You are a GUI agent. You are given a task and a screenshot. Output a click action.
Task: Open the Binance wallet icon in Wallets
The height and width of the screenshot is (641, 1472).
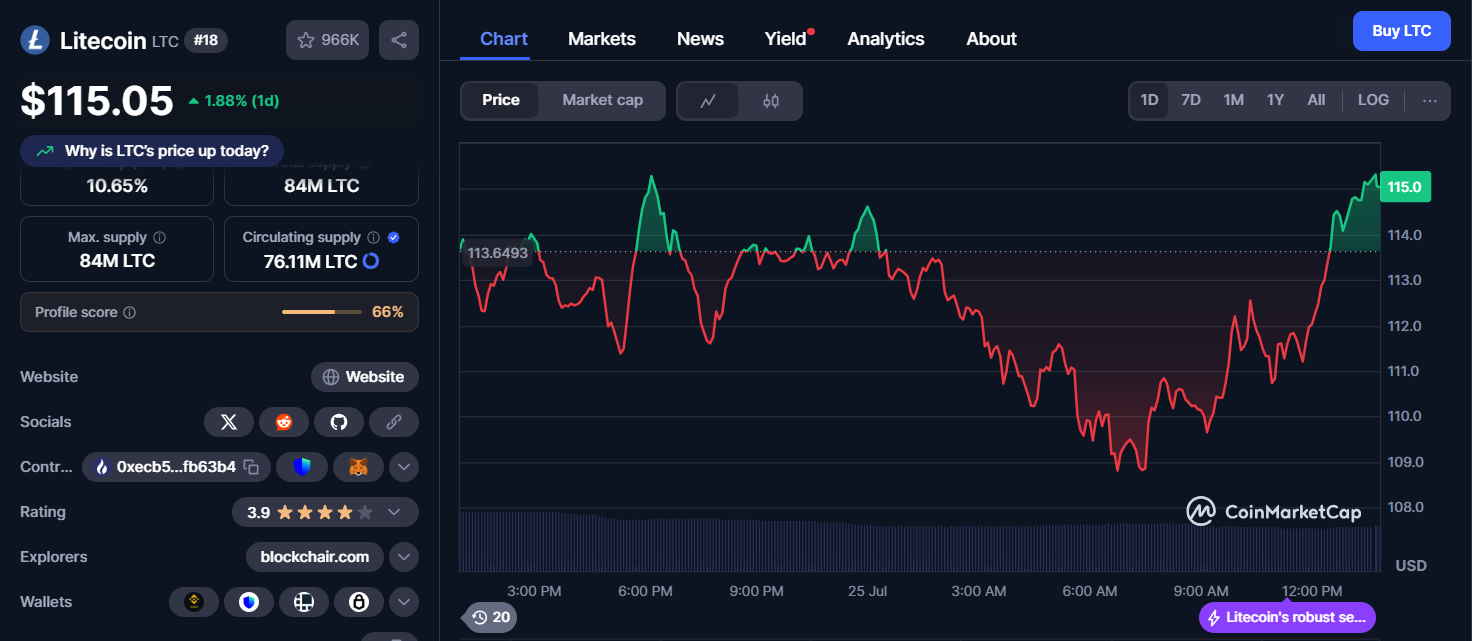194,602
